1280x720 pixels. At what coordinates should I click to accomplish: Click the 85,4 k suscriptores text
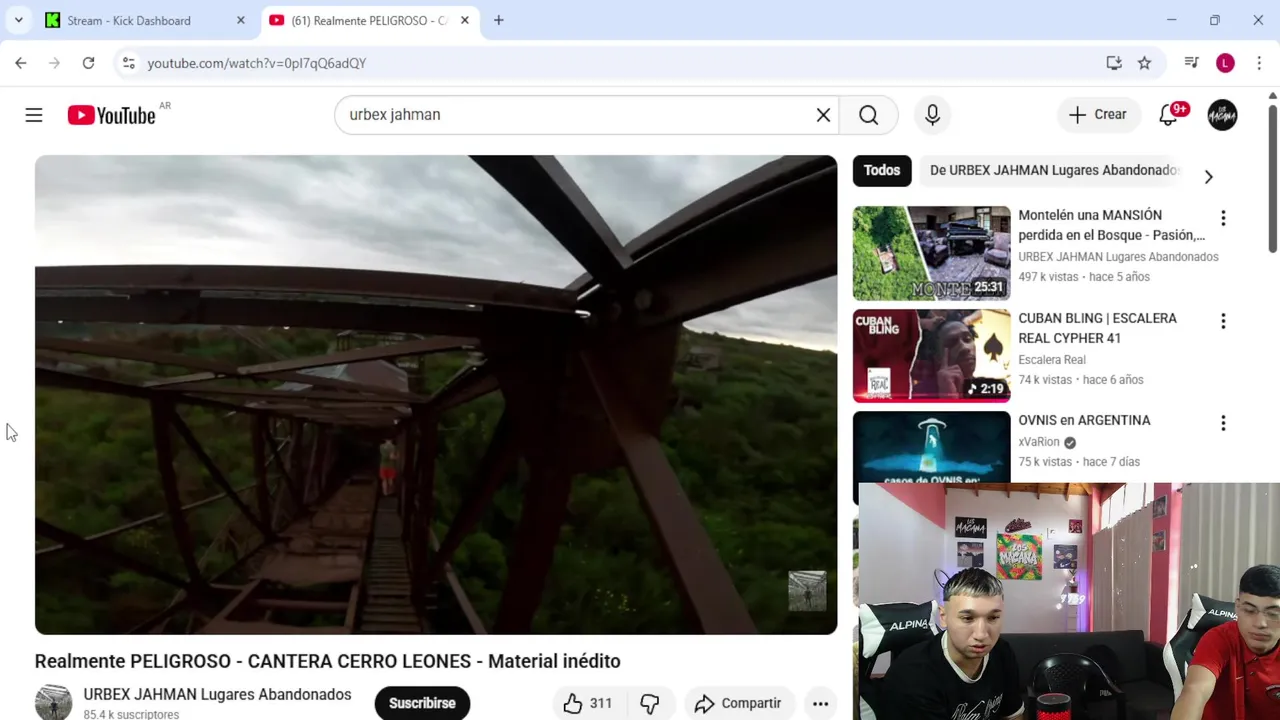click(131, 714)
